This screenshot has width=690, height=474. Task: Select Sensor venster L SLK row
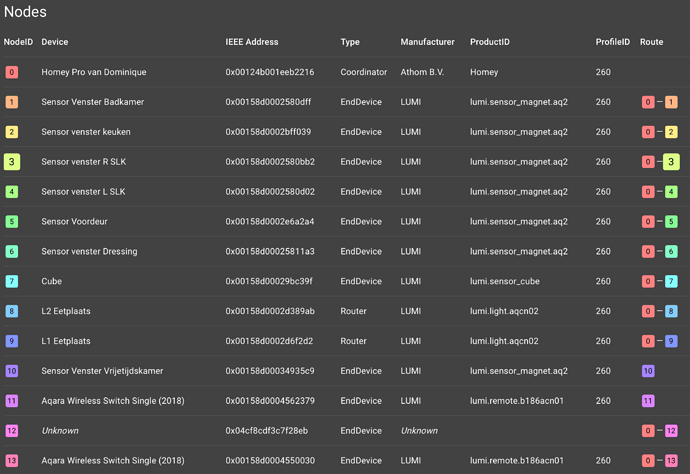coord(345,192)
